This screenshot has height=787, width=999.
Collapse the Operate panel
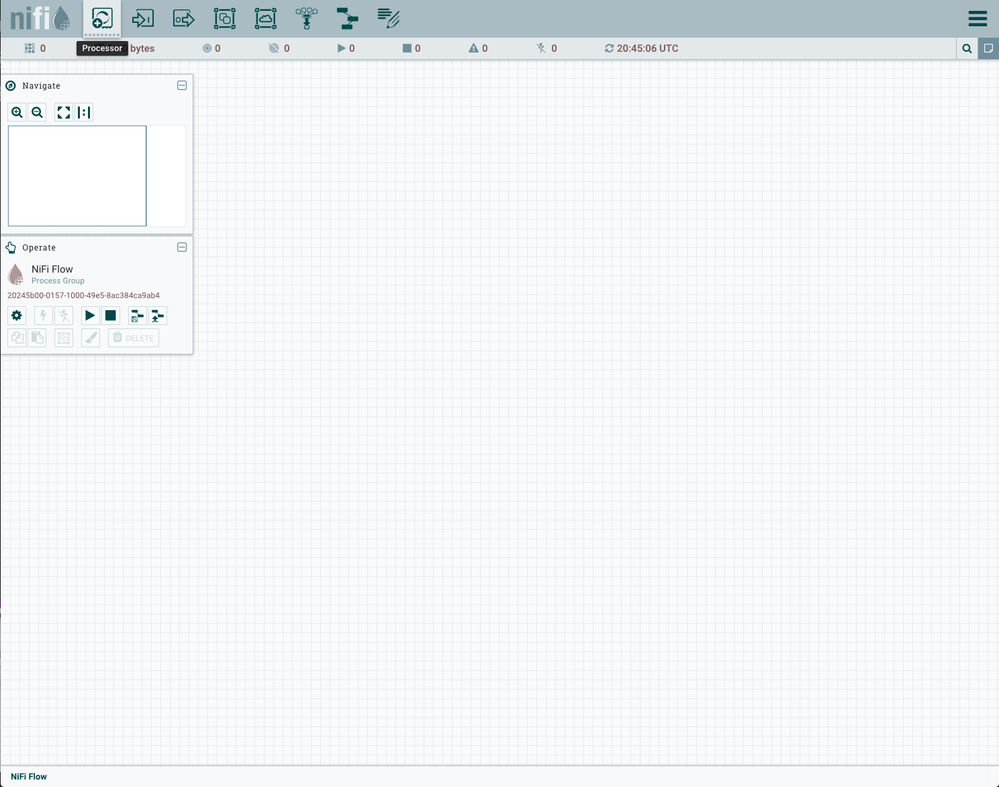tap(182, 247)
